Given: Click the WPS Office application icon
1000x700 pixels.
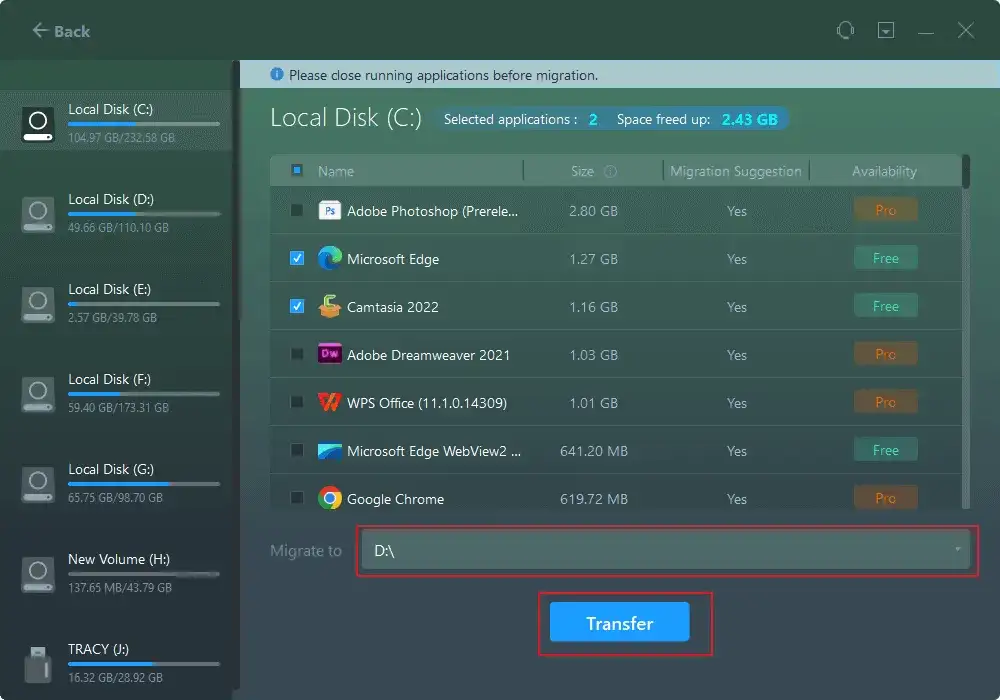Looking at the screenshot, I should pos(330,402).
